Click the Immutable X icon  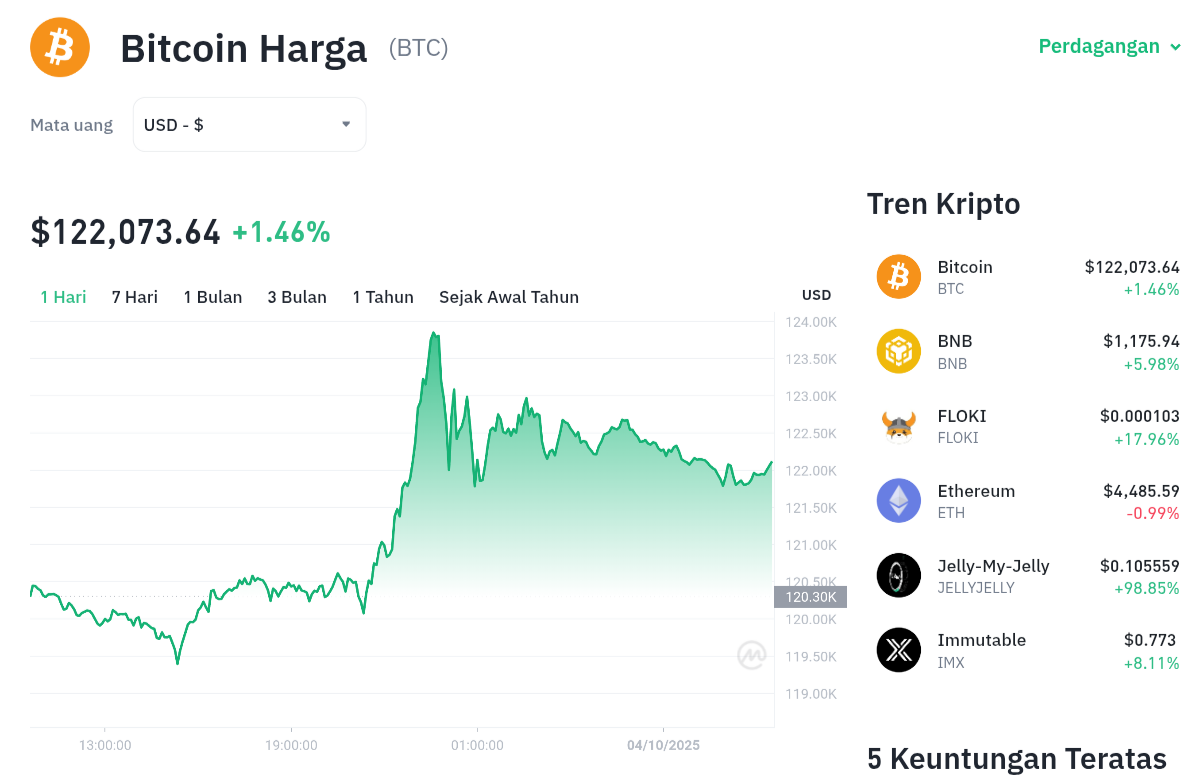(x=898, y=650)
